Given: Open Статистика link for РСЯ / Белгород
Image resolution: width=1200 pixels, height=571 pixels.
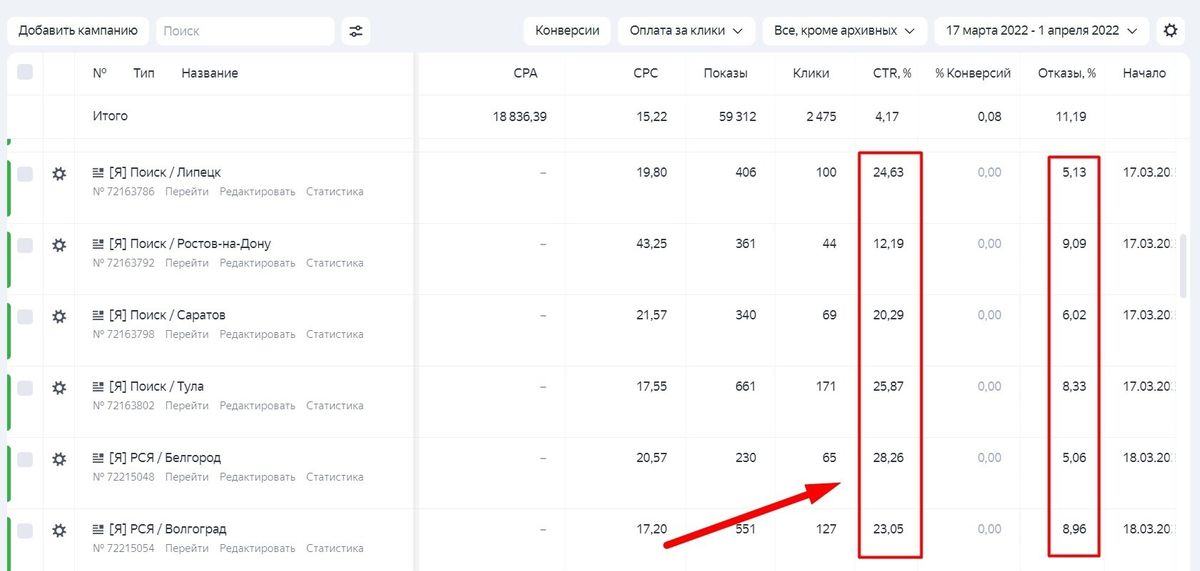Looking at the screenshot, I should (335, 477).
